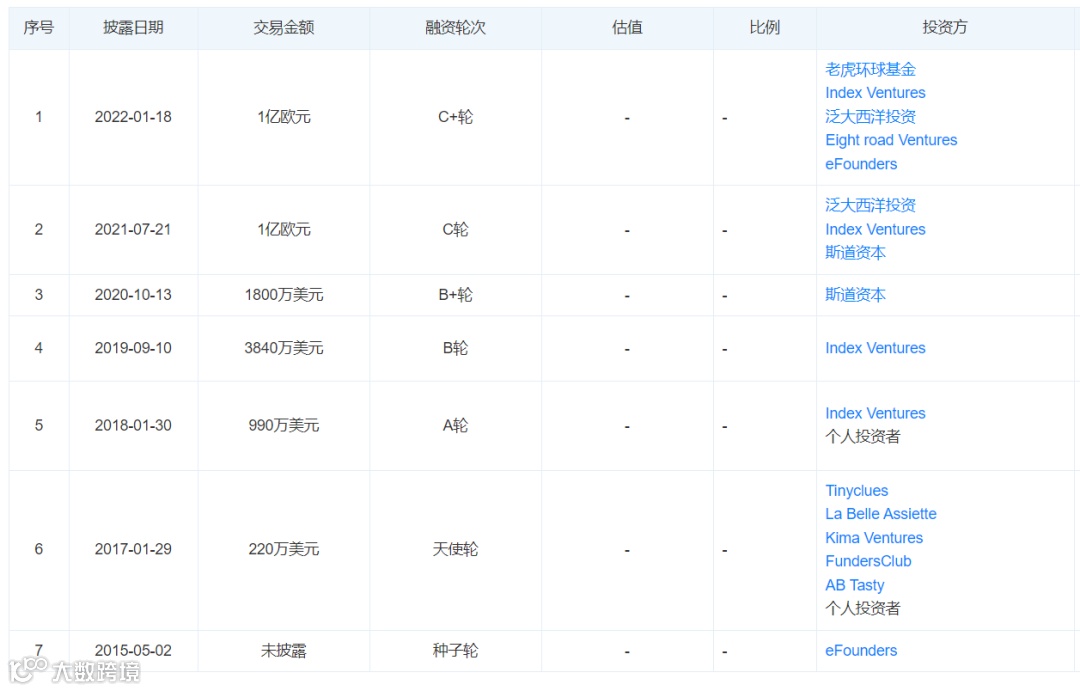Click the 220万美元 amount cell
Viewport: 1080px width, 691px height.
[x=284, y=550]
